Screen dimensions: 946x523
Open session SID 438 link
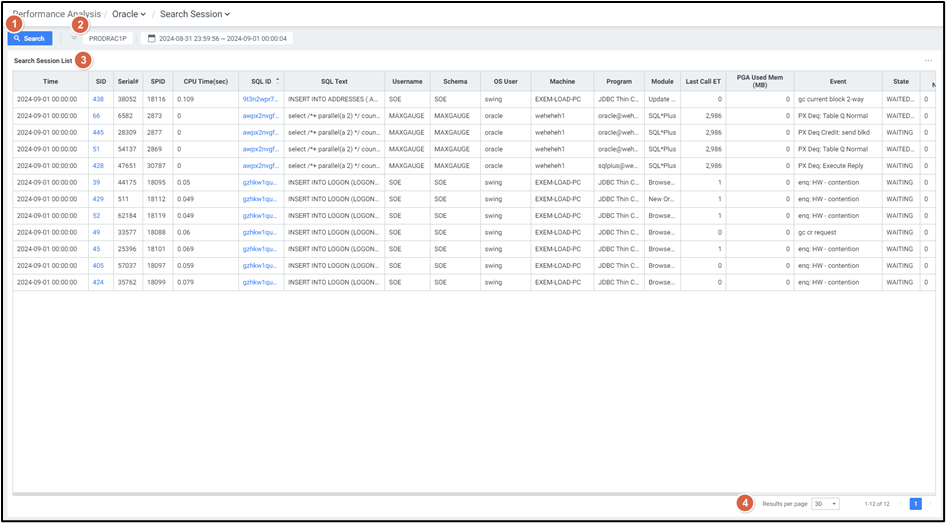coord(98,99)
